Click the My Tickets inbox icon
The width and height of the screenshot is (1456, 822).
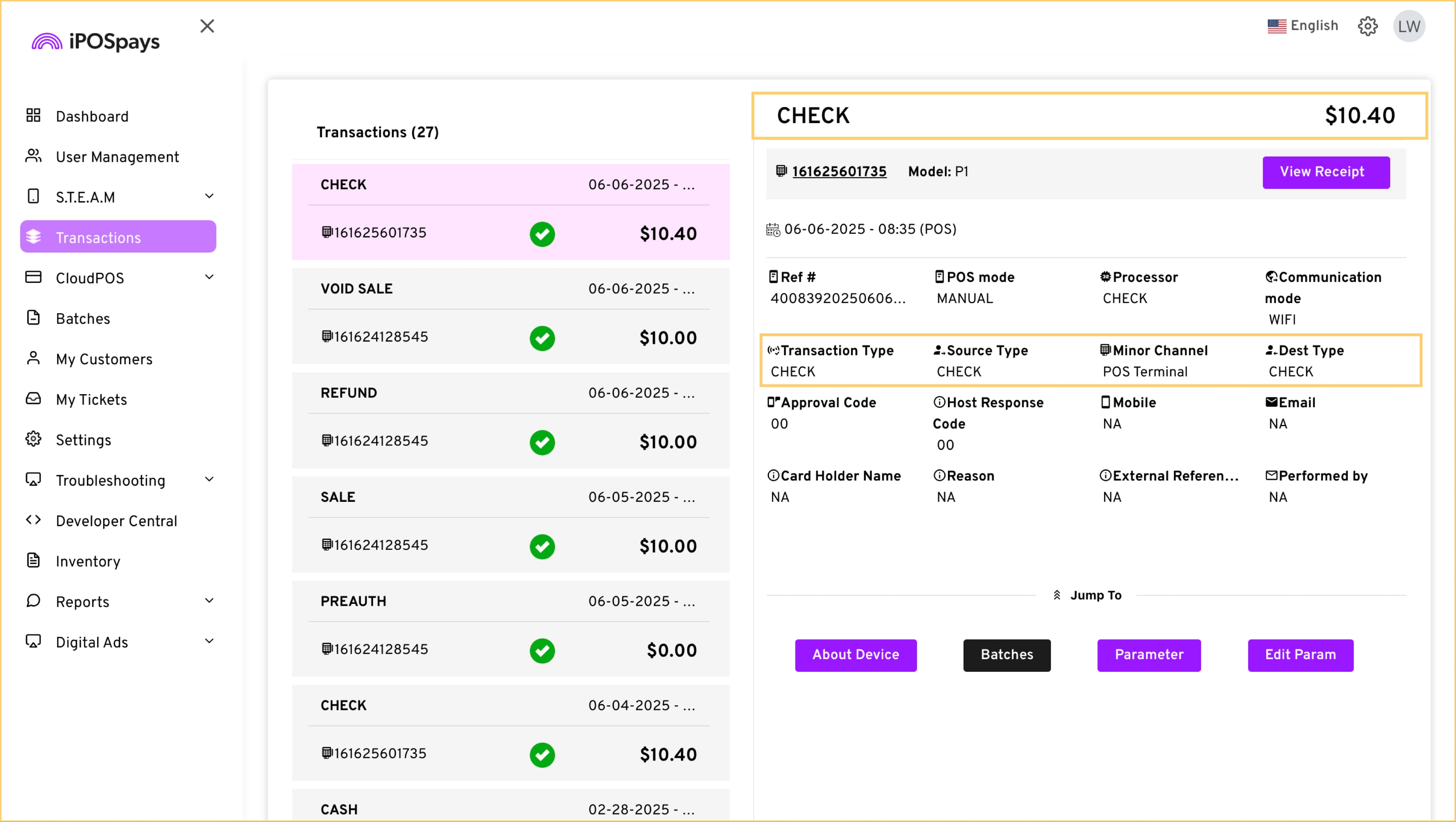[33, 399]
